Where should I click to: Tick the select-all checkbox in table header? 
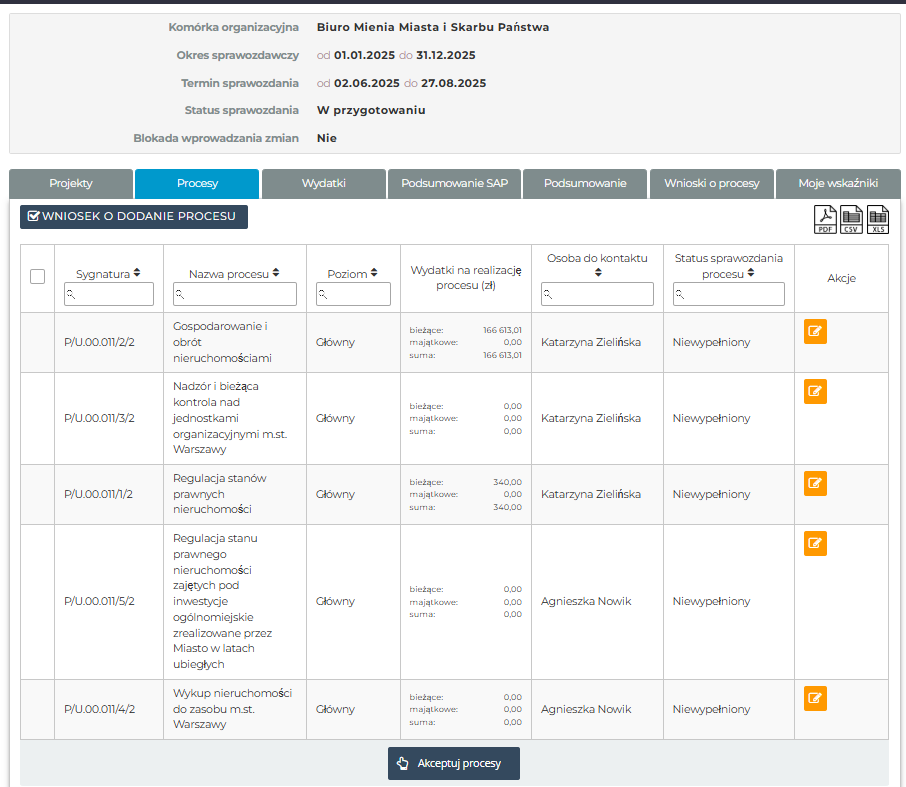coord(38,277)
